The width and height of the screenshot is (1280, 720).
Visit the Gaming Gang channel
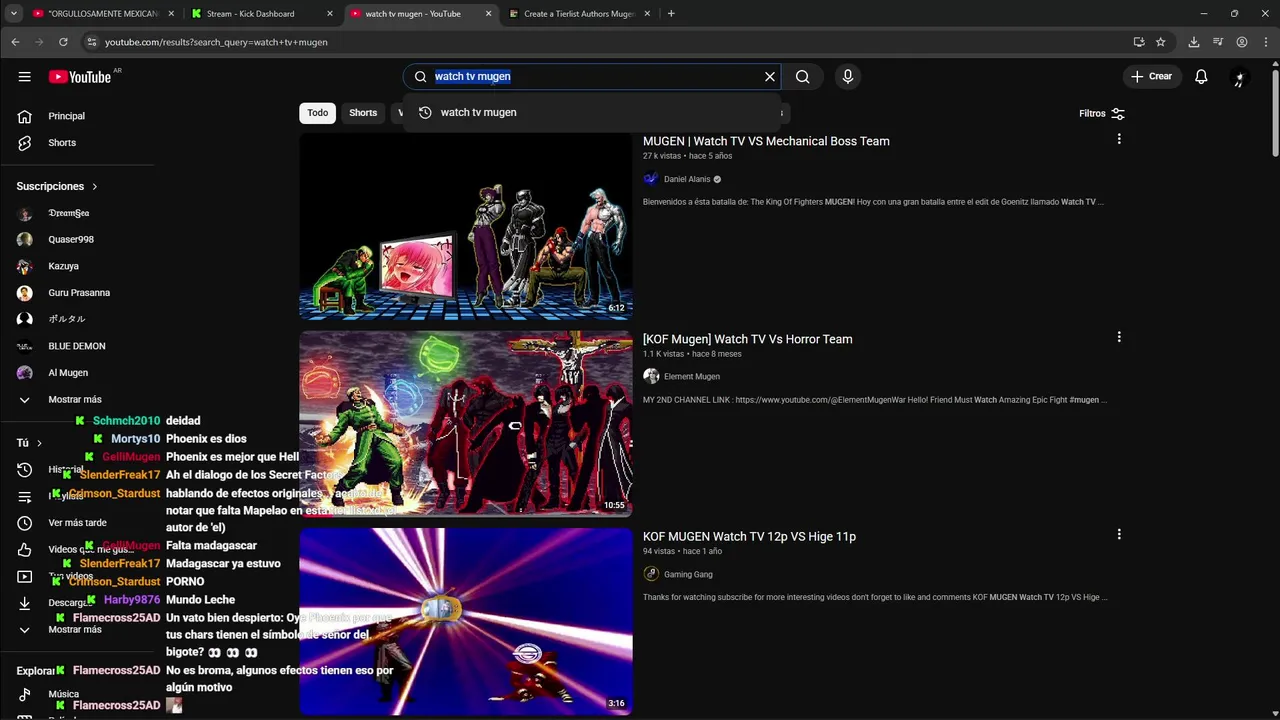pyautogui.click(x=688, y=575)
